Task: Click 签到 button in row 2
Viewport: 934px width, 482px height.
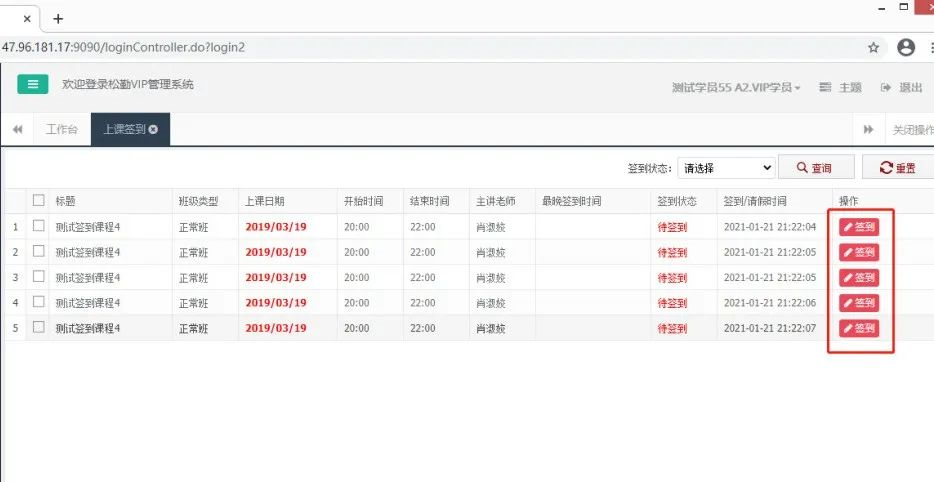Action: pos(859,252)
